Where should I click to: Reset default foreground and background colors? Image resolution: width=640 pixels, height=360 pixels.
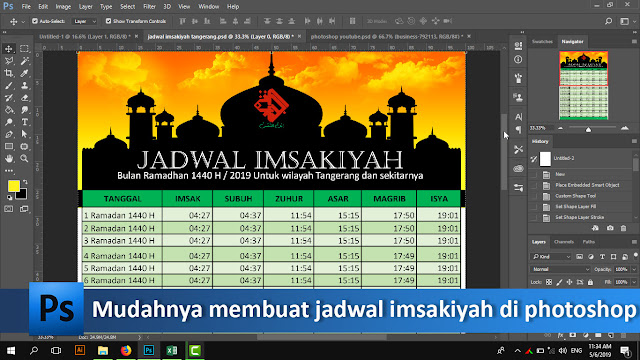pos(9,198)
